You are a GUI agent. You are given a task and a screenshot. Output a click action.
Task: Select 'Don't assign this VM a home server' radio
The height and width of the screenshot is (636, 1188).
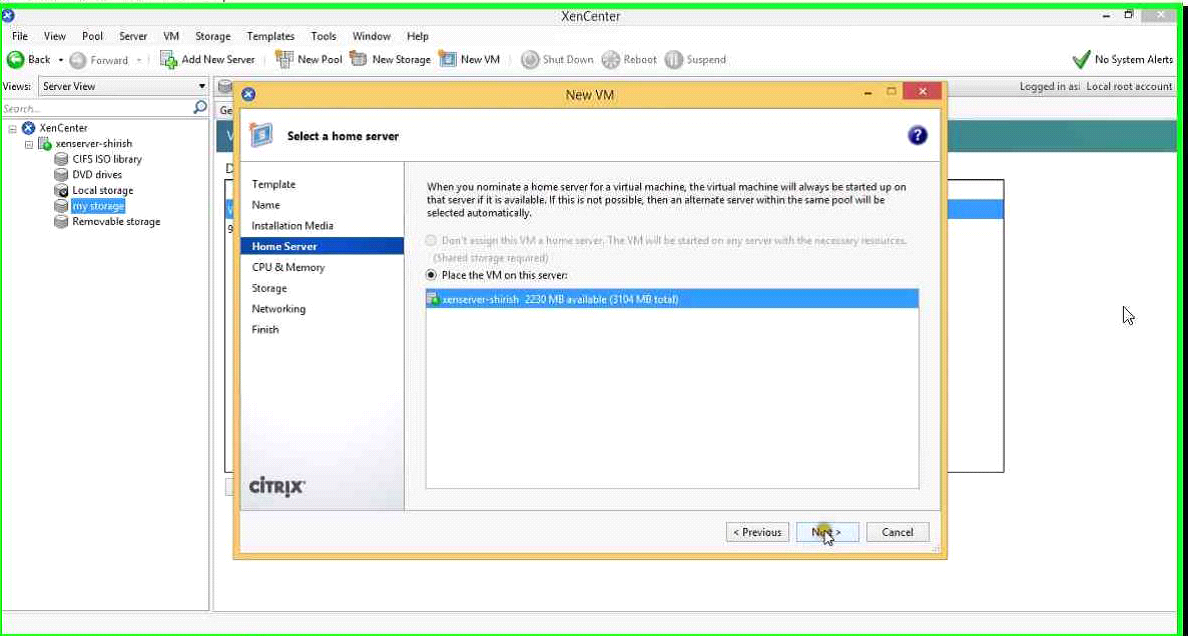pyautogui.click(x=431, y=240)
